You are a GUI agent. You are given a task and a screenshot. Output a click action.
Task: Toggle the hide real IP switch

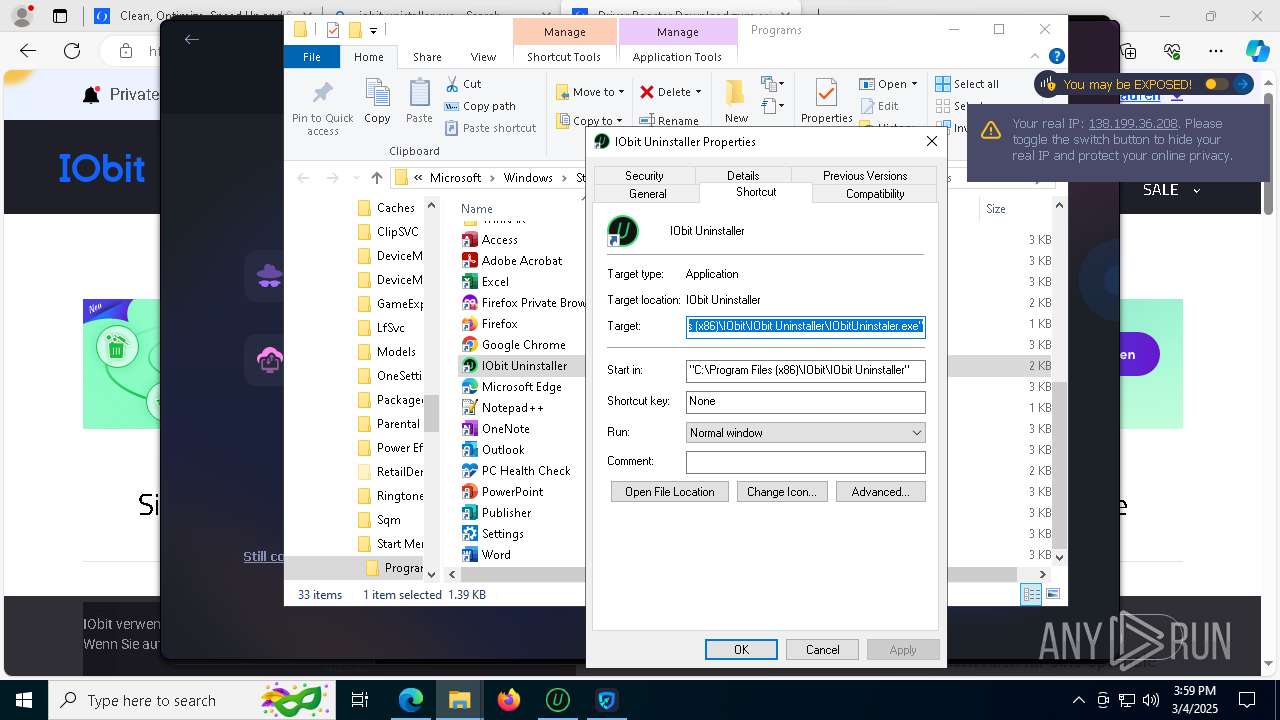click(1216, 85)
